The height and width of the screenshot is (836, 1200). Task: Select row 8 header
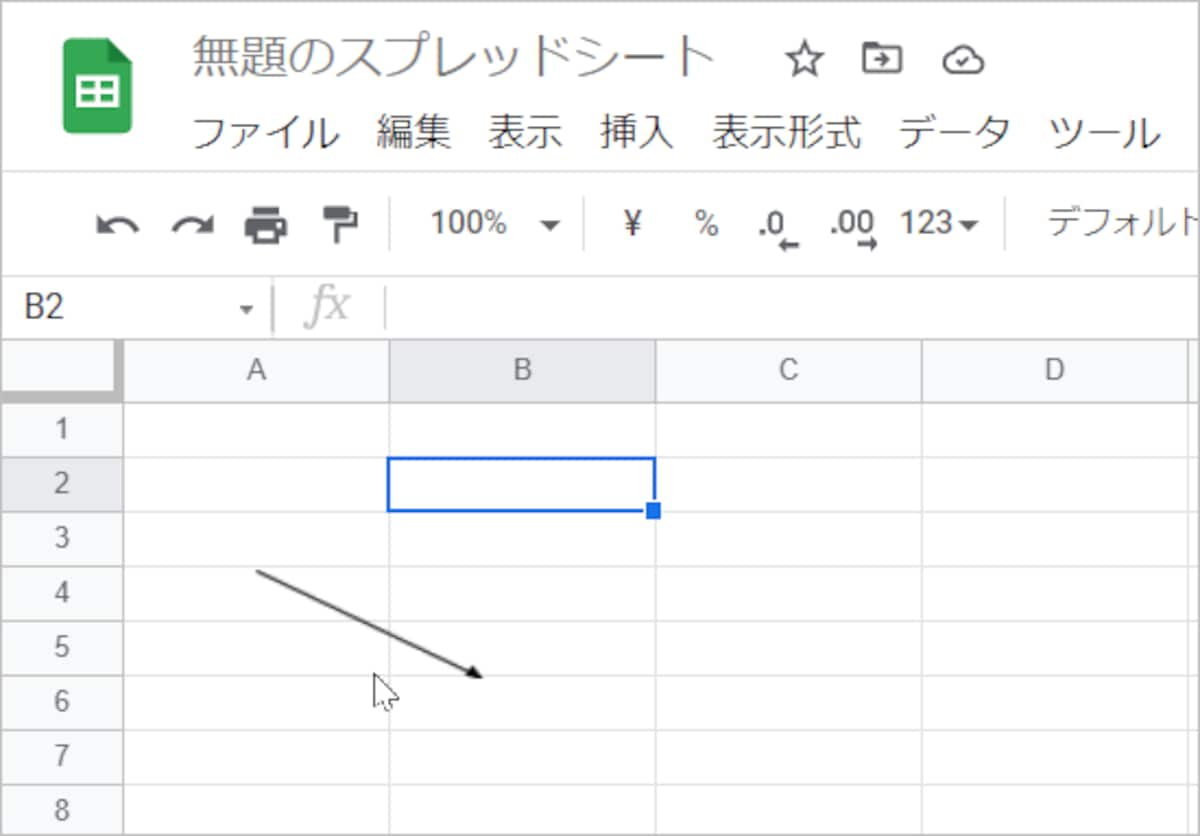62,809
